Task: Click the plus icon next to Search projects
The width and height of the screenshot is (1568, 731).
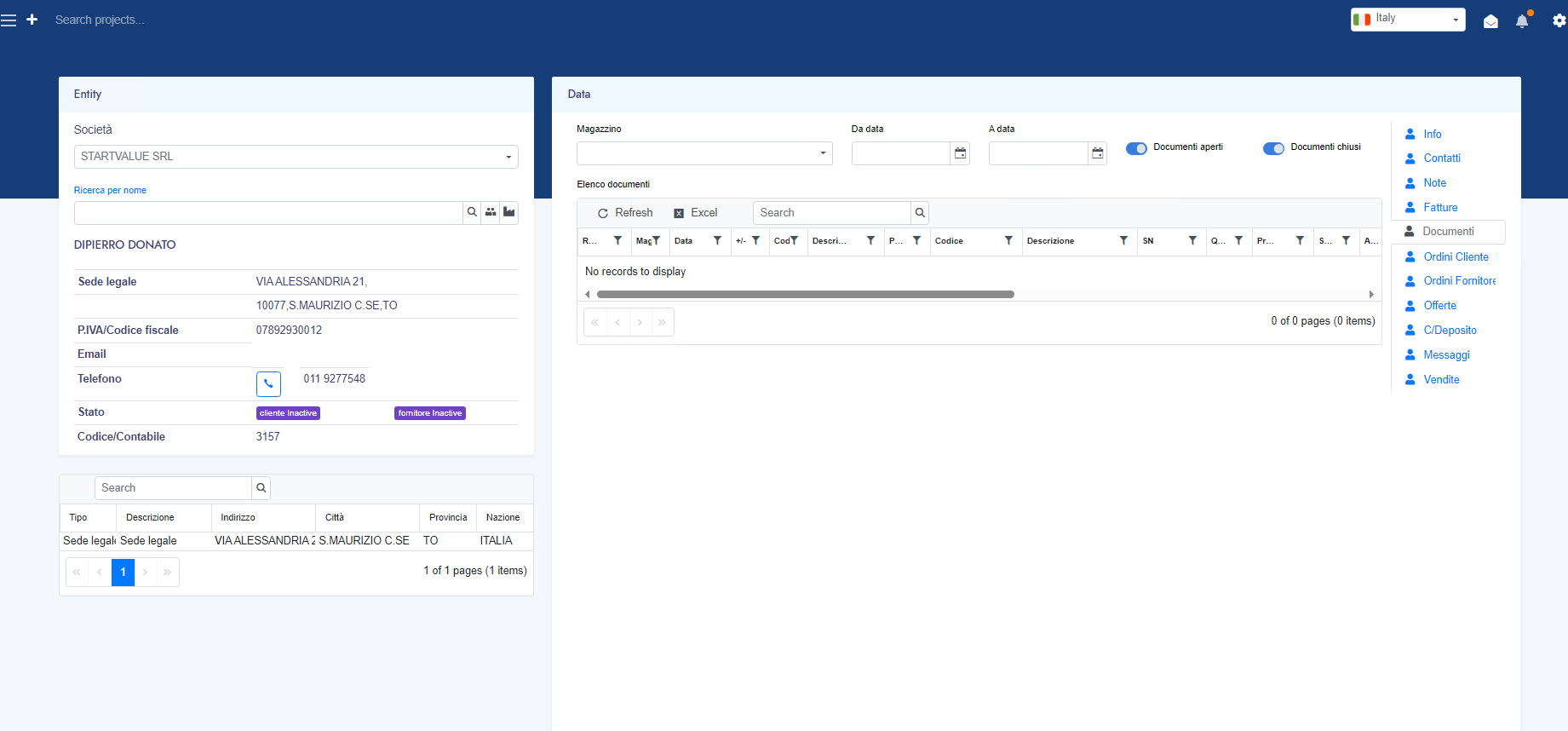Action: (32, 20)
